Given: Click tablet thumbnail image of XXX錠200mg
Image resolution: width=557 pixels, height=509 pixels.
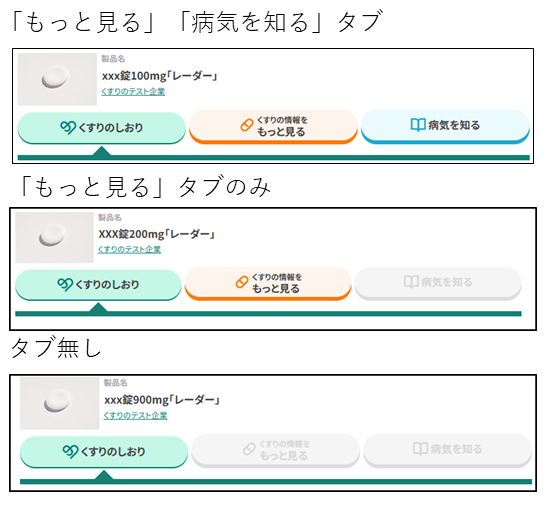Looking at the screenshot, I should 54,237.
